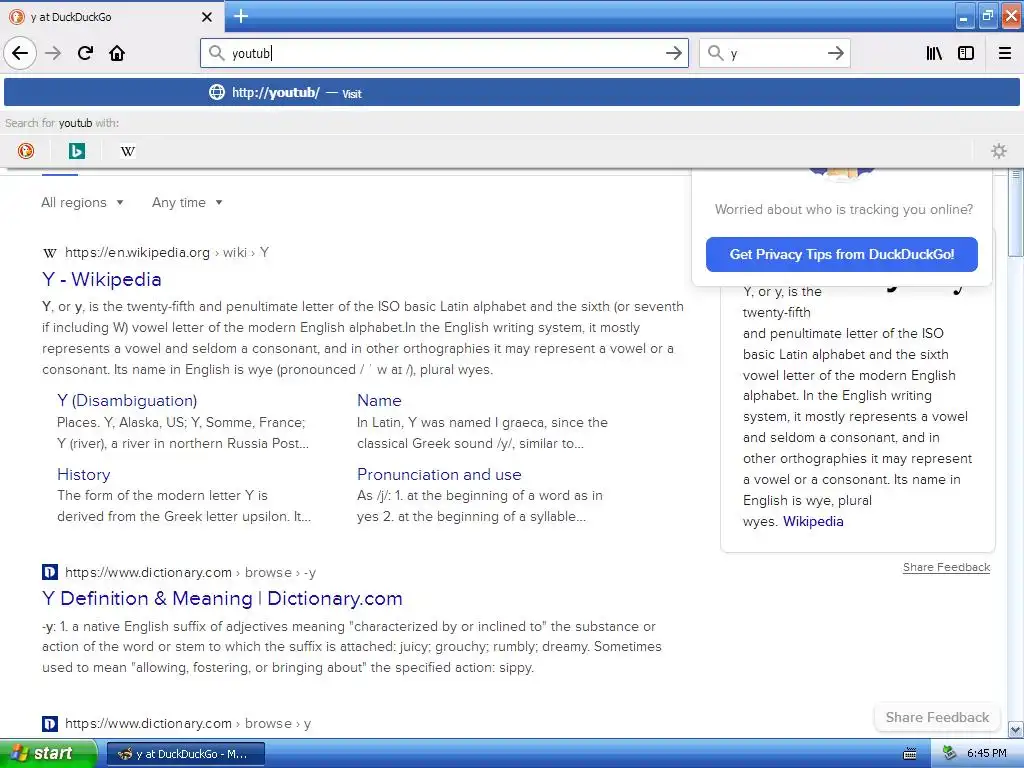Screen dimensions: 1024x768
Task: Click the 6:45 PM clock
Action: (987, 753)
